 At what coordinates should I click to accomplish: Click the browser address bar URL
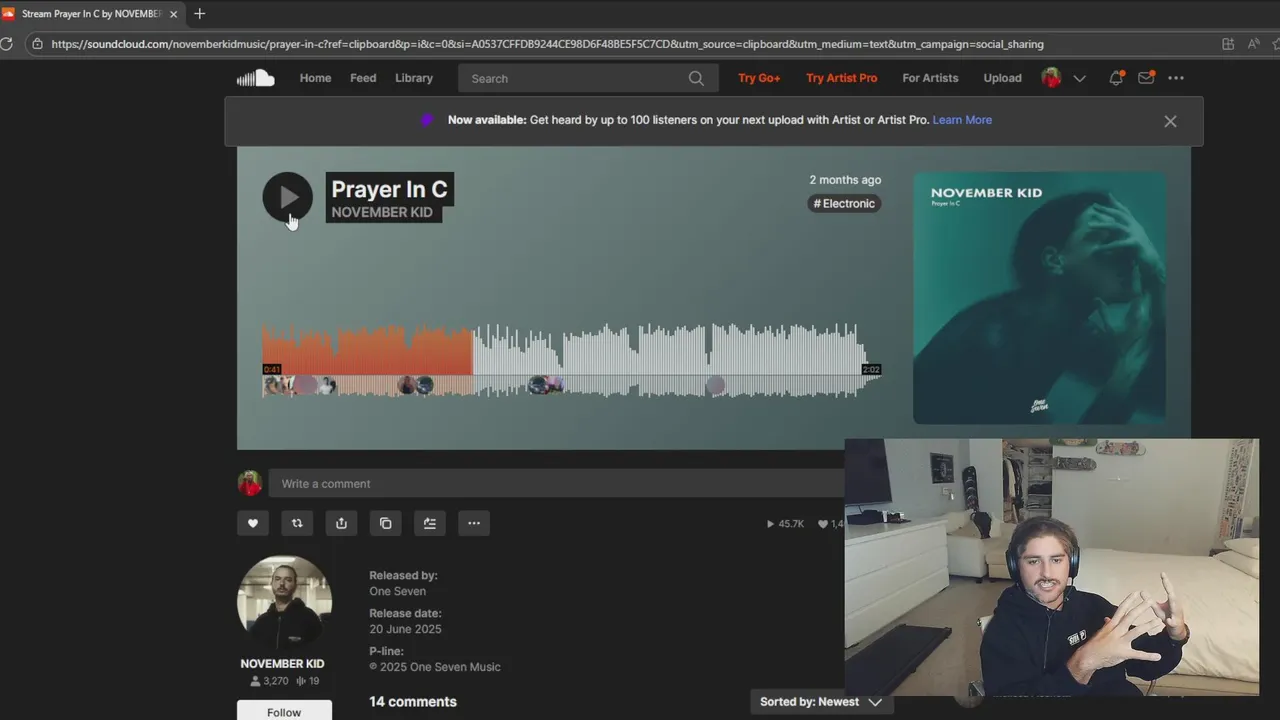547,44
